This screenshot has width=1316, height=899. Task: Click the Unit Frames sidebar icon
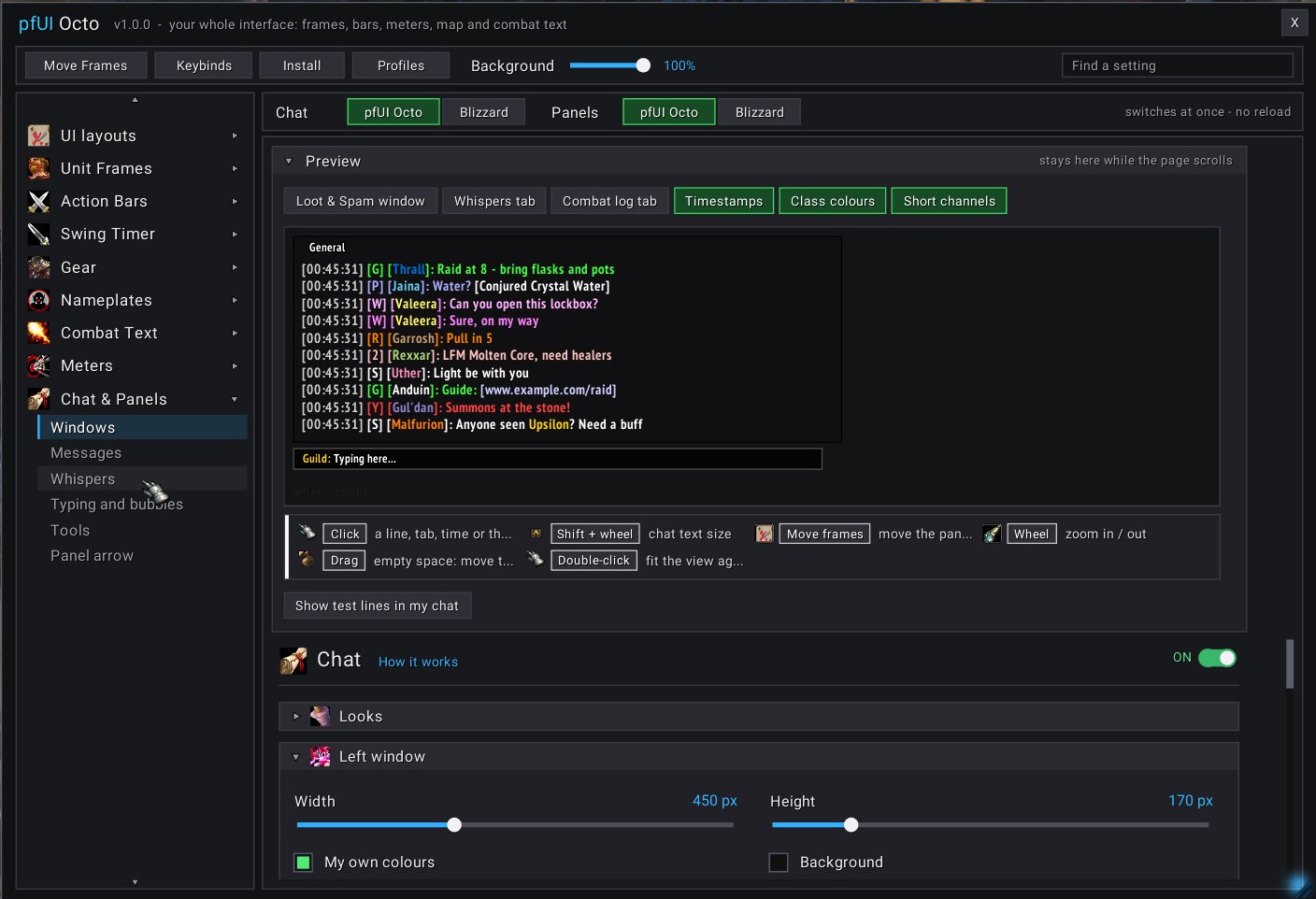(x=38, y=168)
